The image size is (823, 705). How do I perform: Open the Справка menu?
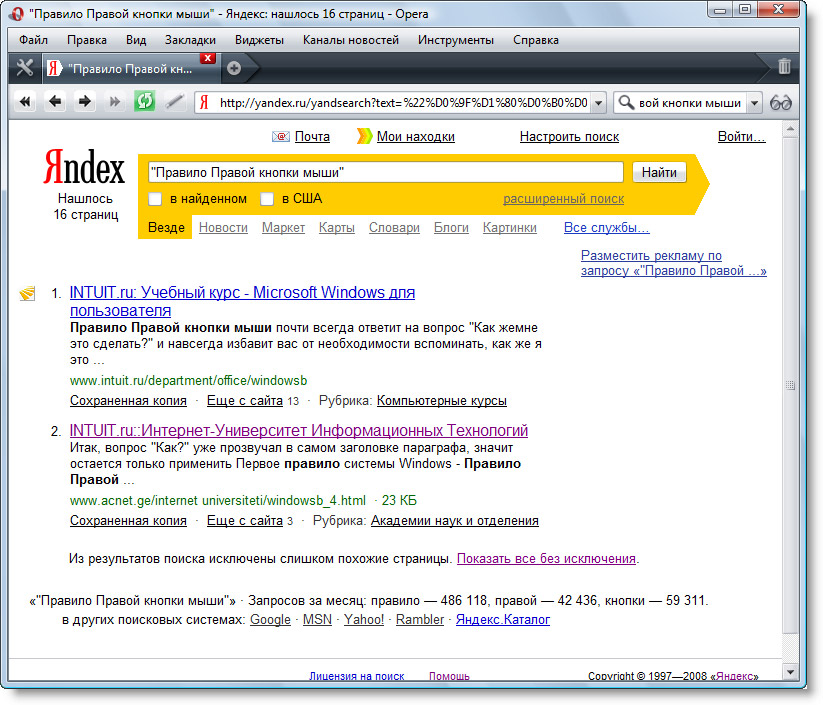535,40
